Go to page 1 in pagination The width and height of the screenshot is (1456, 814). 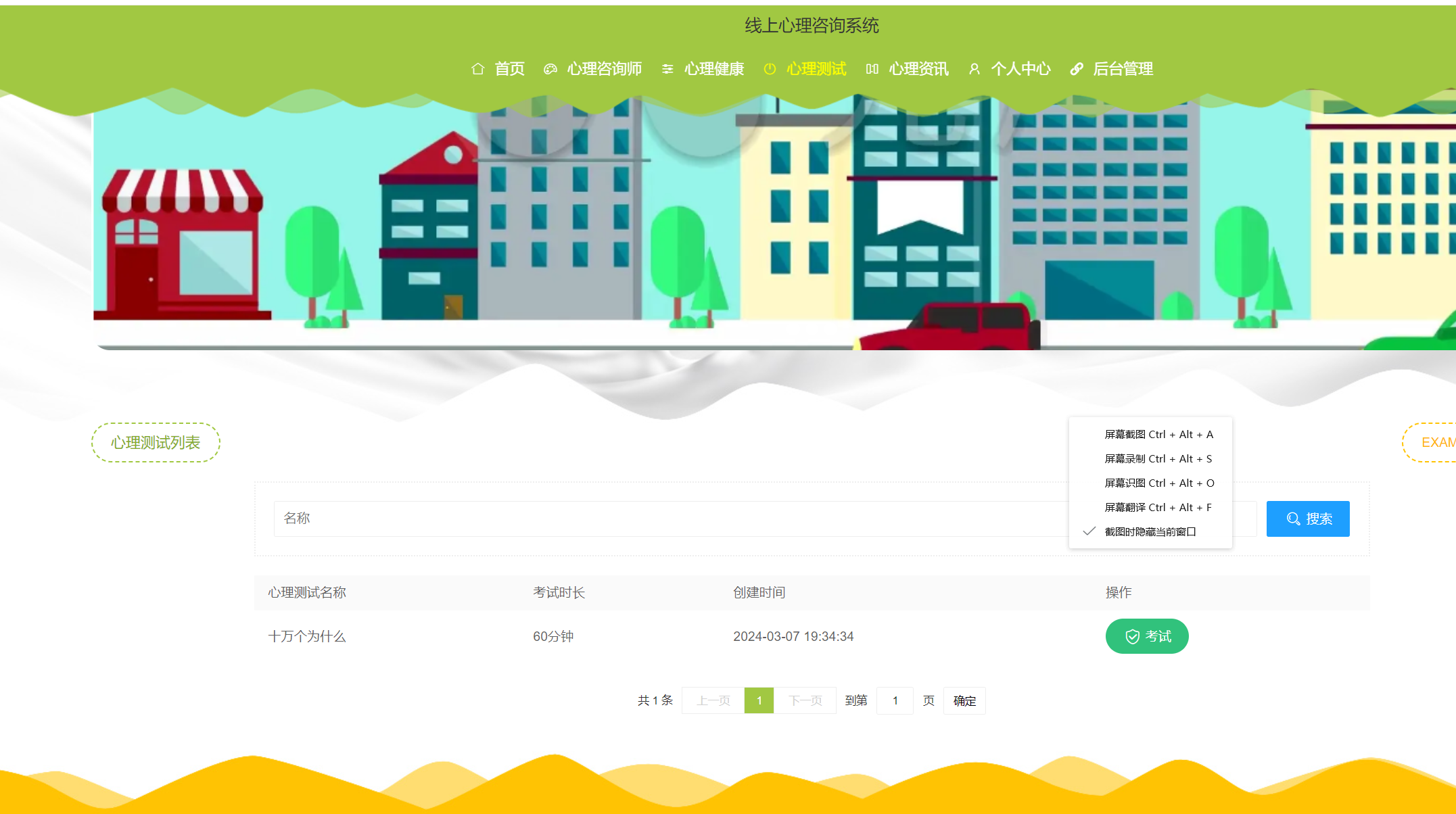[759, 700]
